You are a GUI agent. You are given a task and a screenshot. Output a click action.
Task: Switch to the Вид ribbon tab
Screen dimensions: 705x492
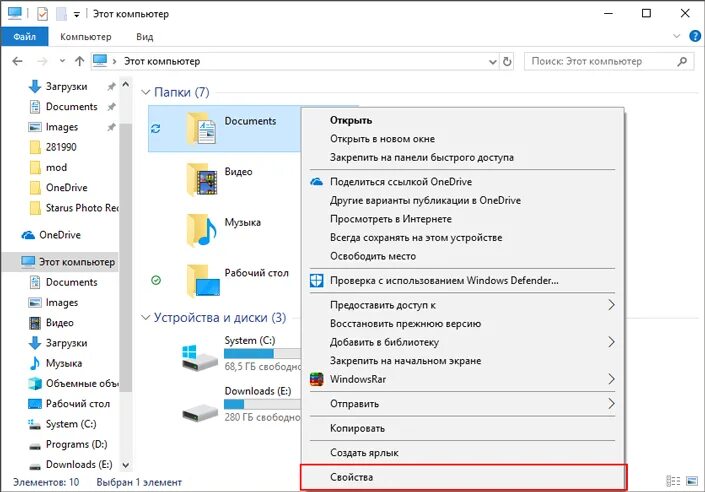pos(145,37)
